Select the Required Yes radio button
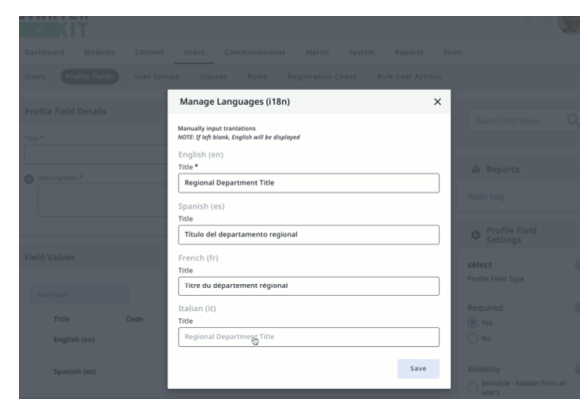The image size is (588, 409). pos(473,323)
